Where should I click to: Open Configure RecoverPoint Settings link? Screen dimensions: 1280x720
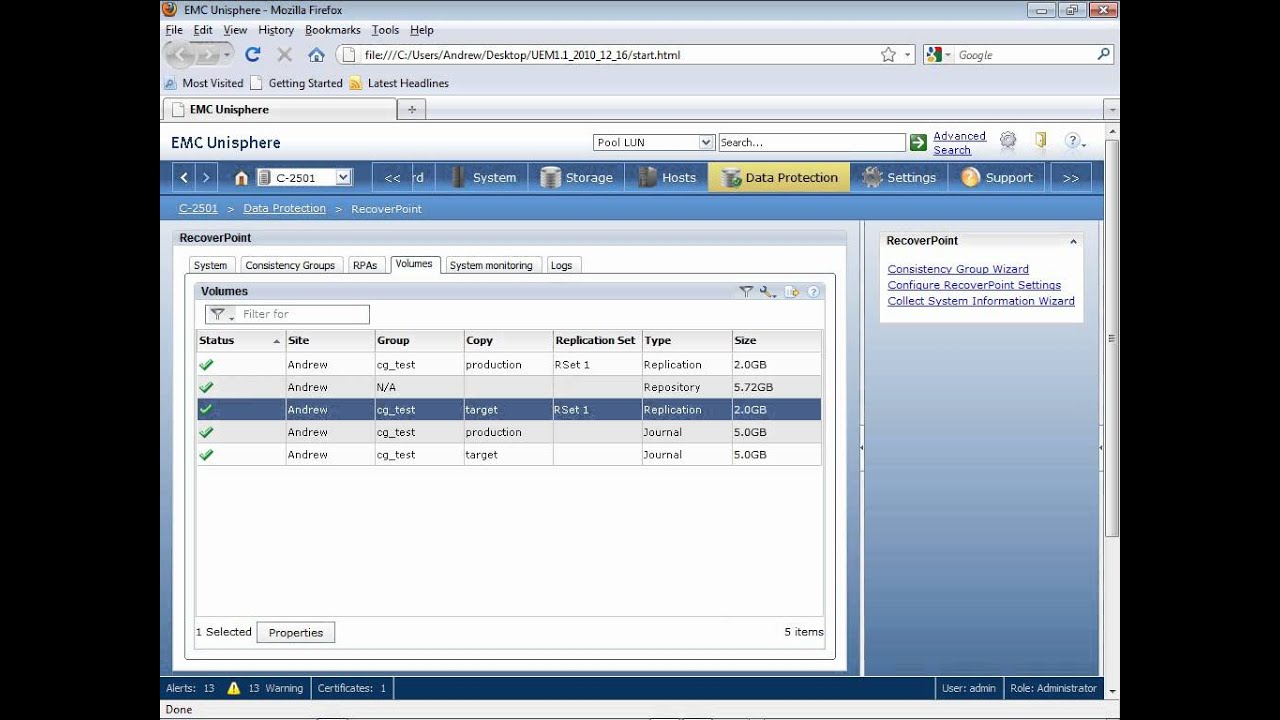point(974,285)
